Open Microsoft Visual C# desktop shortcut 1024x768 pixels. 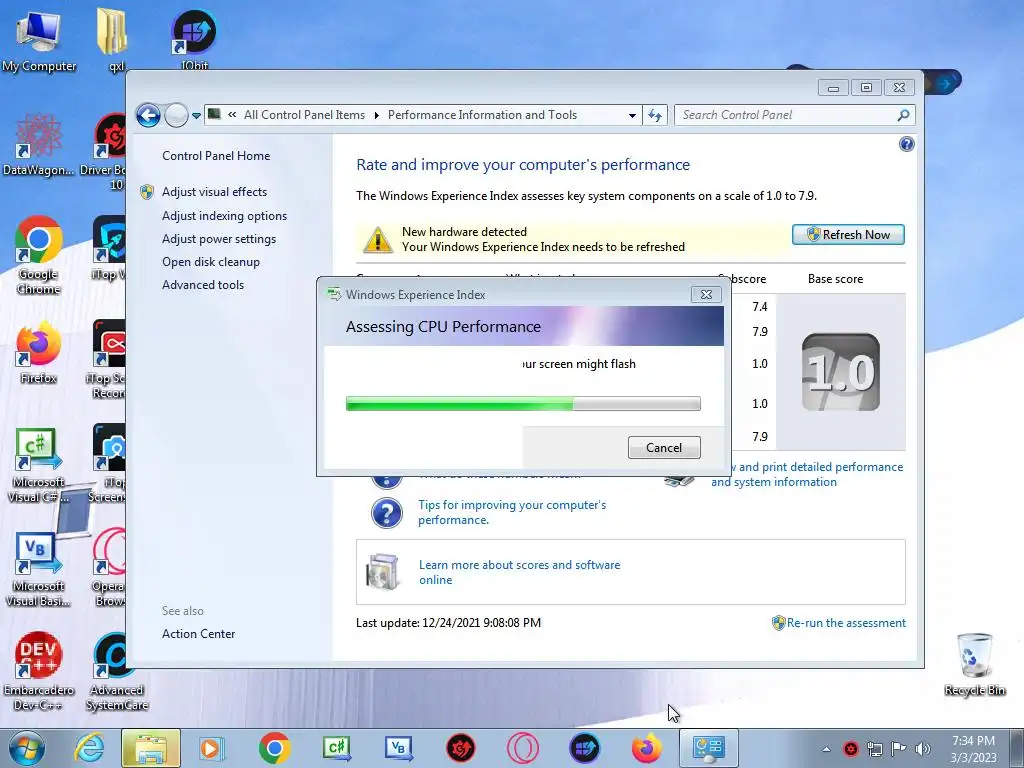tap(37, 465)
